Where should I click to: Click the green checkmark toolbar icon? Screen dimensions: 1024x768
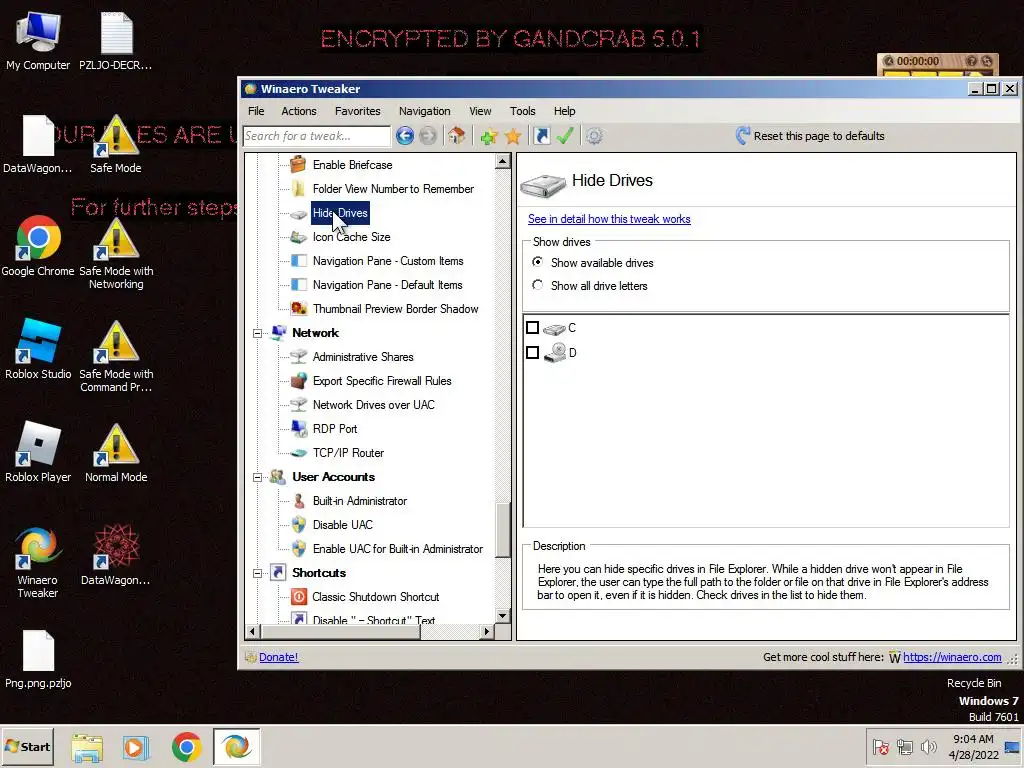pyautogui.click(x=565, y=136)
